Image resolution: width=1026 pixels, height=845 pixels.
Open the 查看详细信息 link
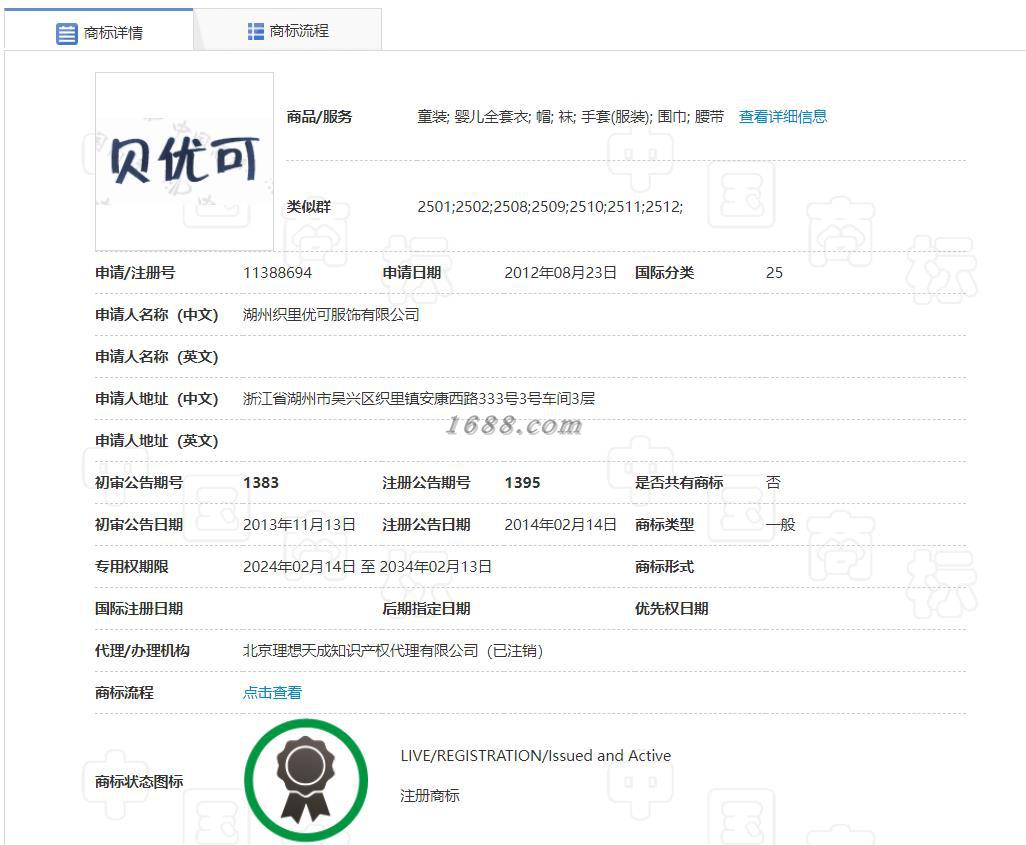point(783,117)
